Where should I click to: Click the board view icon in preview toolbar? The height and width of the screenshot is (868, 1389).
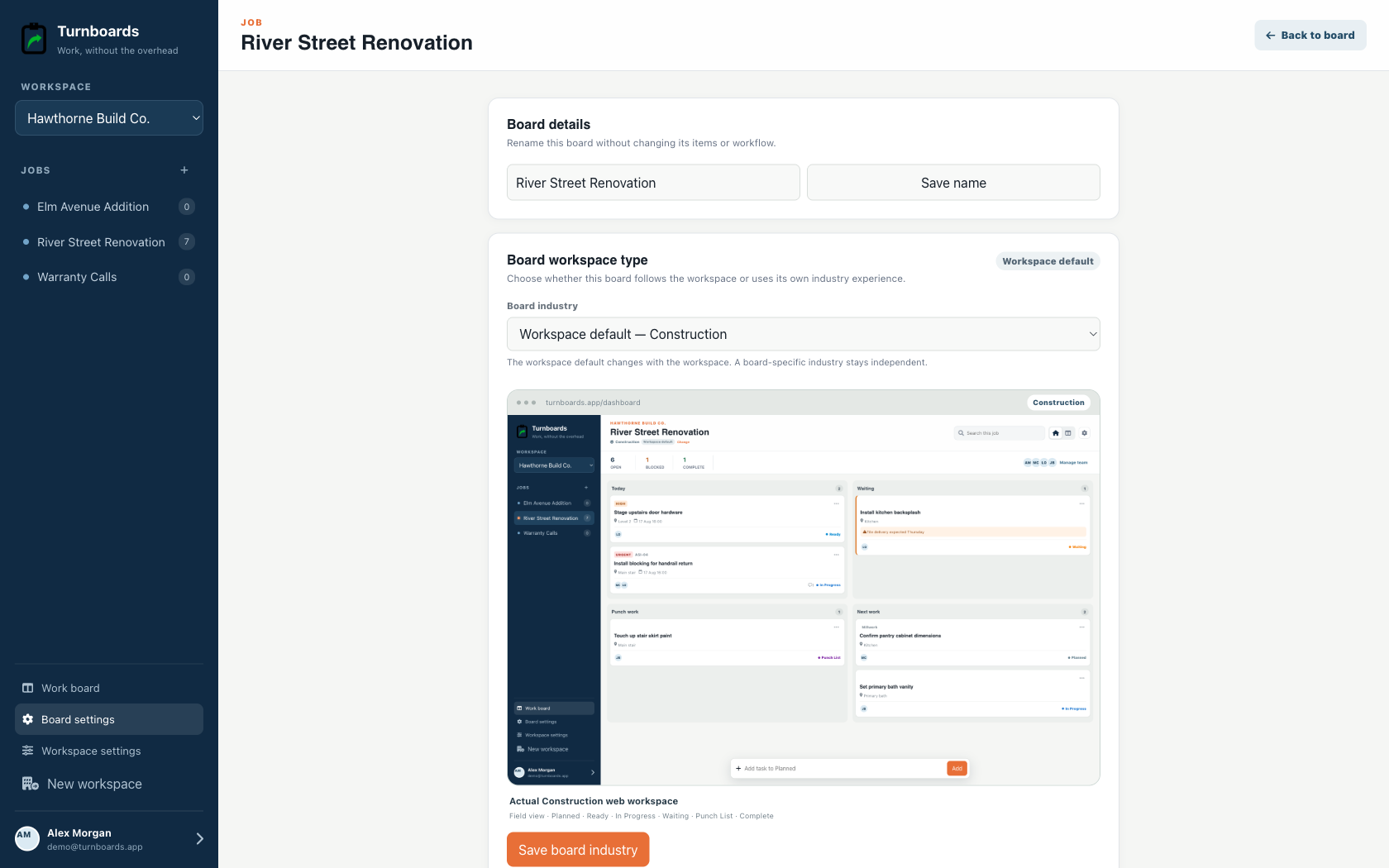(x=1068, y=433)
